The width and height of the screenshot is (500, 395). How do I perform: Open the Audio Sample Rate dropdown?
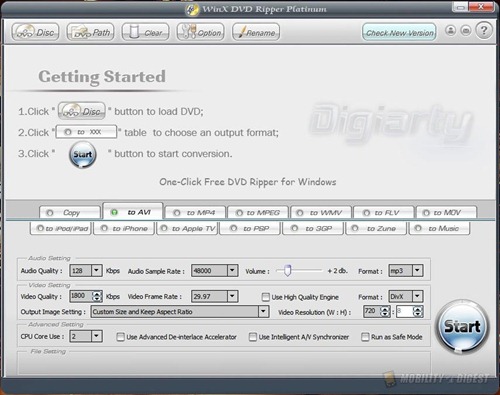click(233, 270)
